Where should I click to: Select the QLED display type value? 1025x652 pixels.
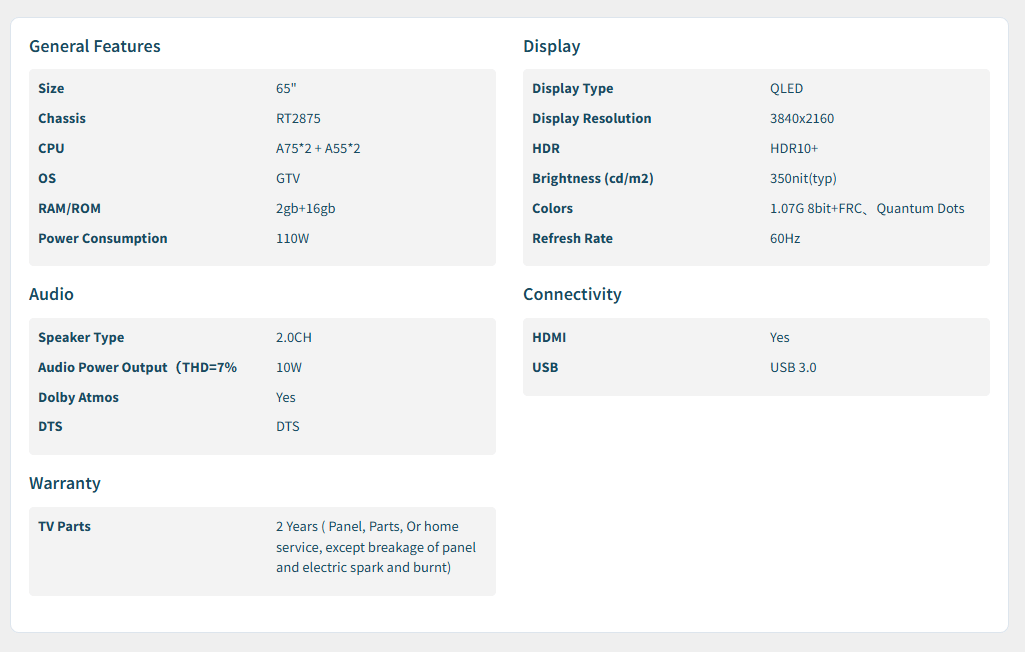coord(786,88)
